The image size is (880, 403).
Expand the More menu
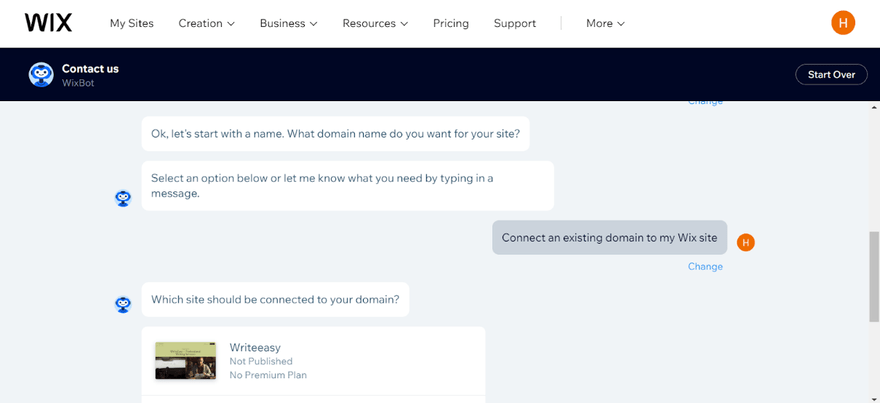pyautogui.click(x=605, y=24)
